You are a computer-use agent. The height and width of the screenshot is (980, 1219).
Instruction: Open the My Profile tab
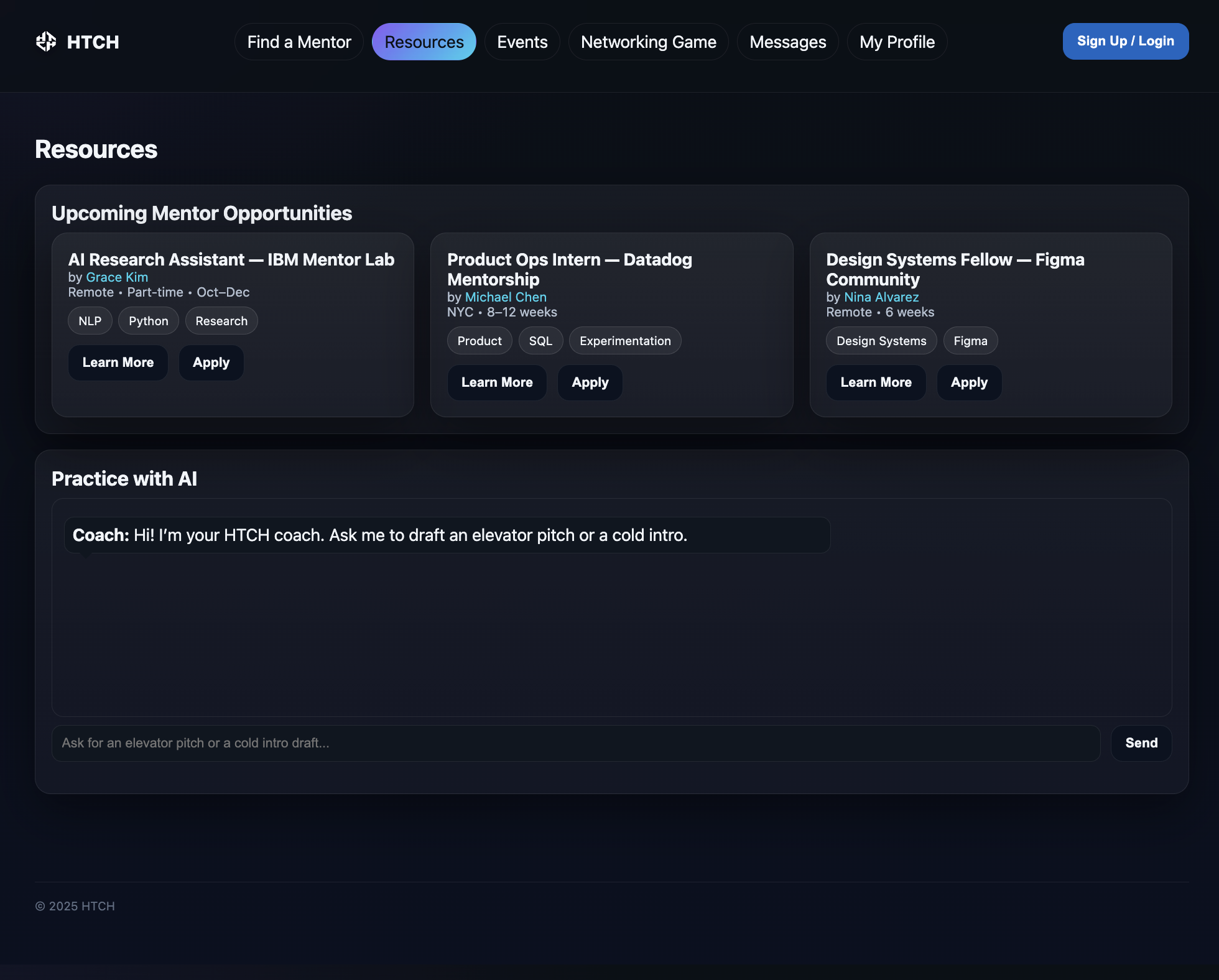click(x=897, y=42)
